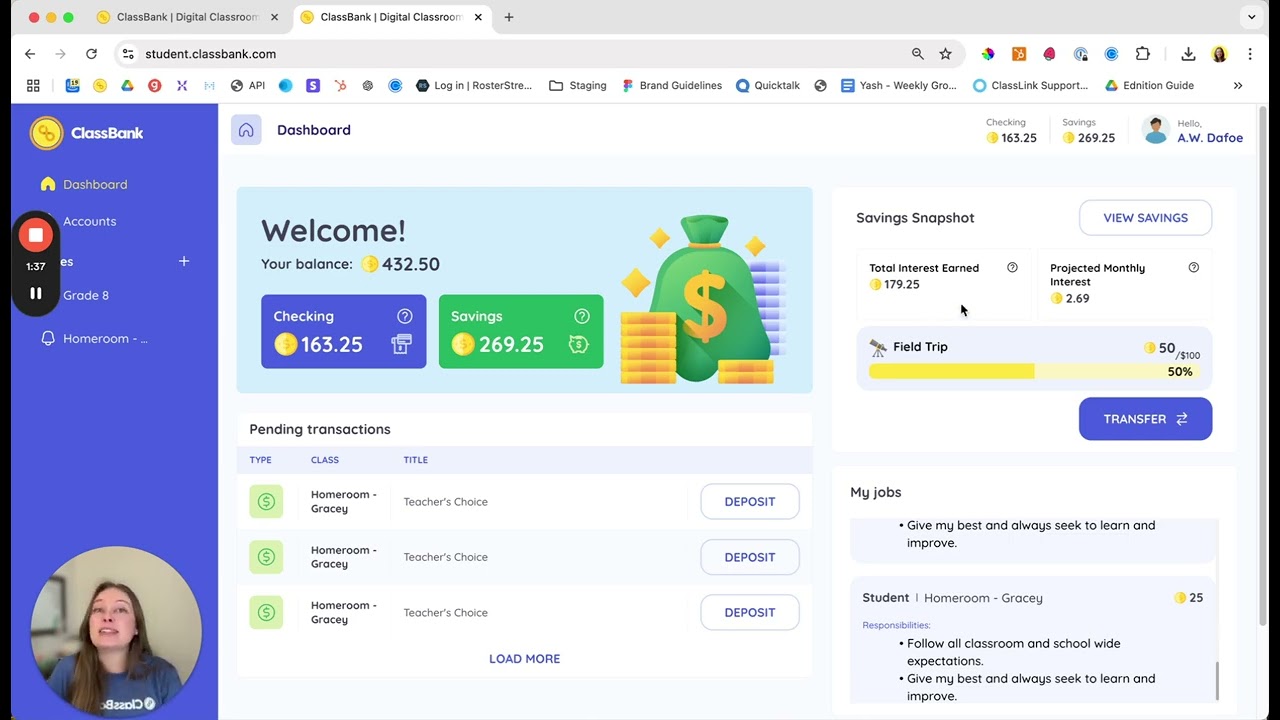Open the user profile avatar for A.W. Dafoe
Screen dimensions: 1280x720
click(x=1156, y=130)
